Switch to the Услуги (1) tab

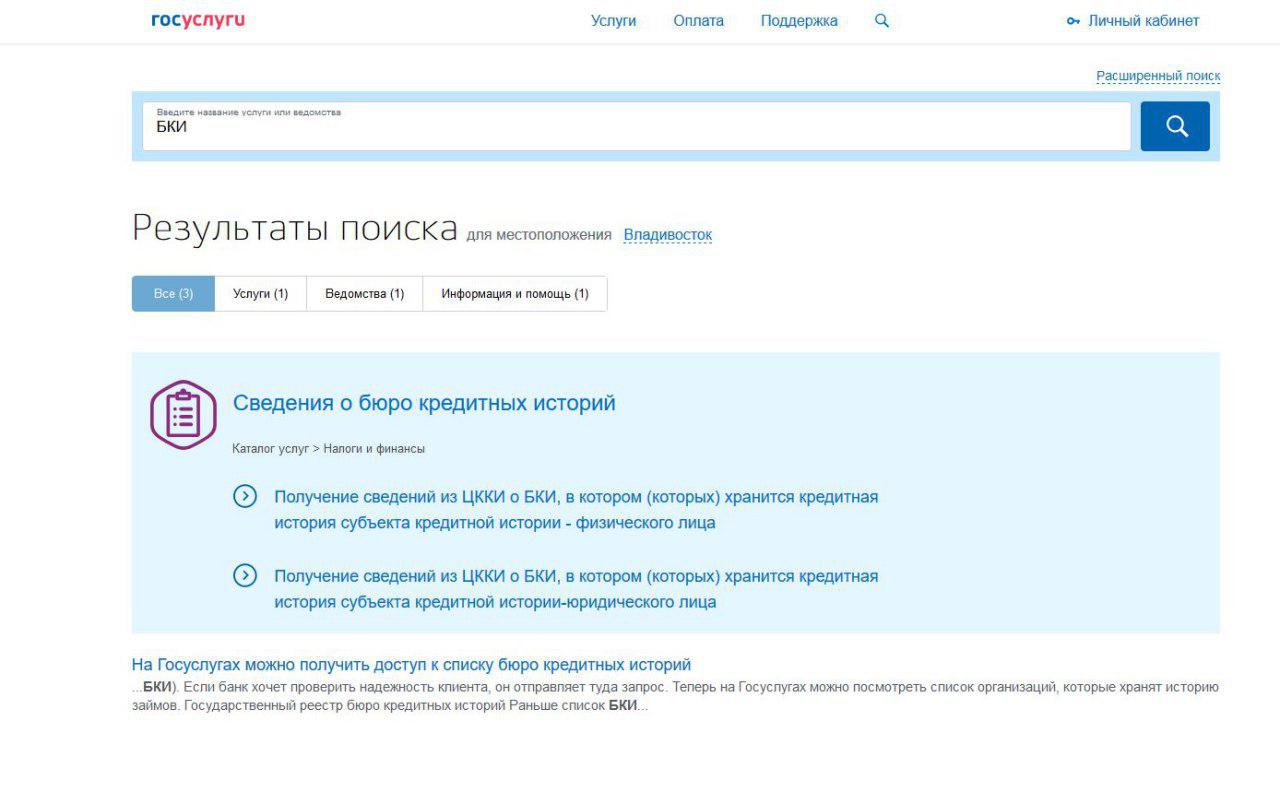coord(260,294)
